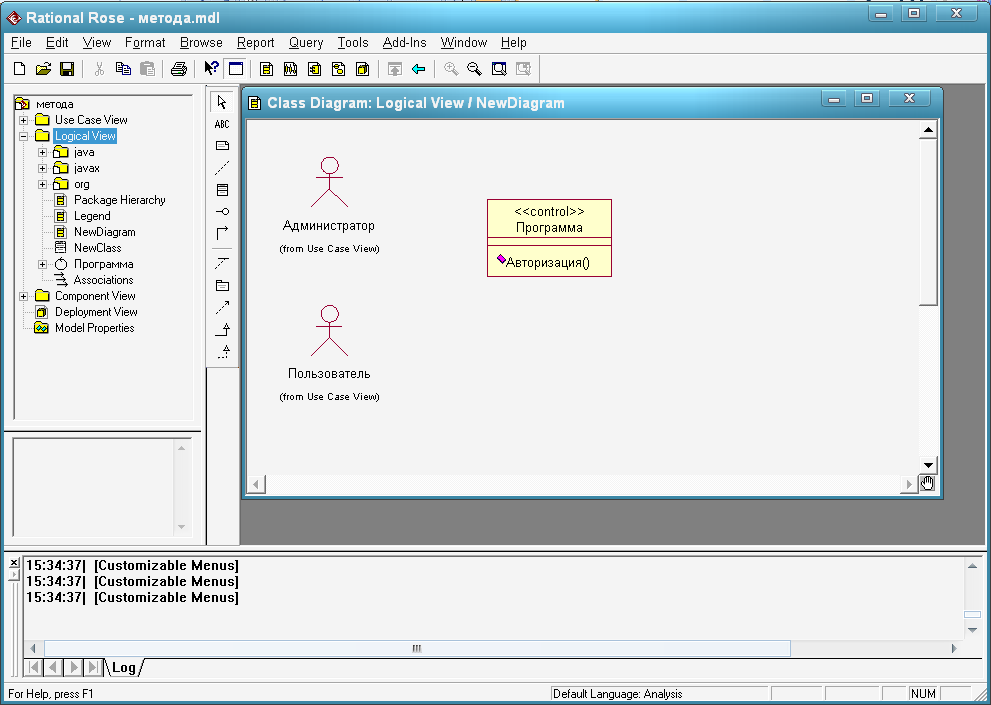The width and height of the screenshot is (991, 705).
Task: Click Browse Deployment Diagram toolbar icon
Action: 363,69
